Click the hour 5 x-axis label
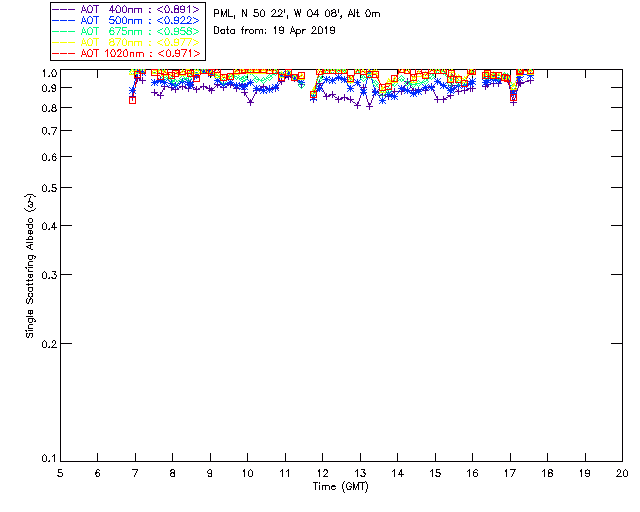Screen dimensions: 640x512 (x=60, y=473)
